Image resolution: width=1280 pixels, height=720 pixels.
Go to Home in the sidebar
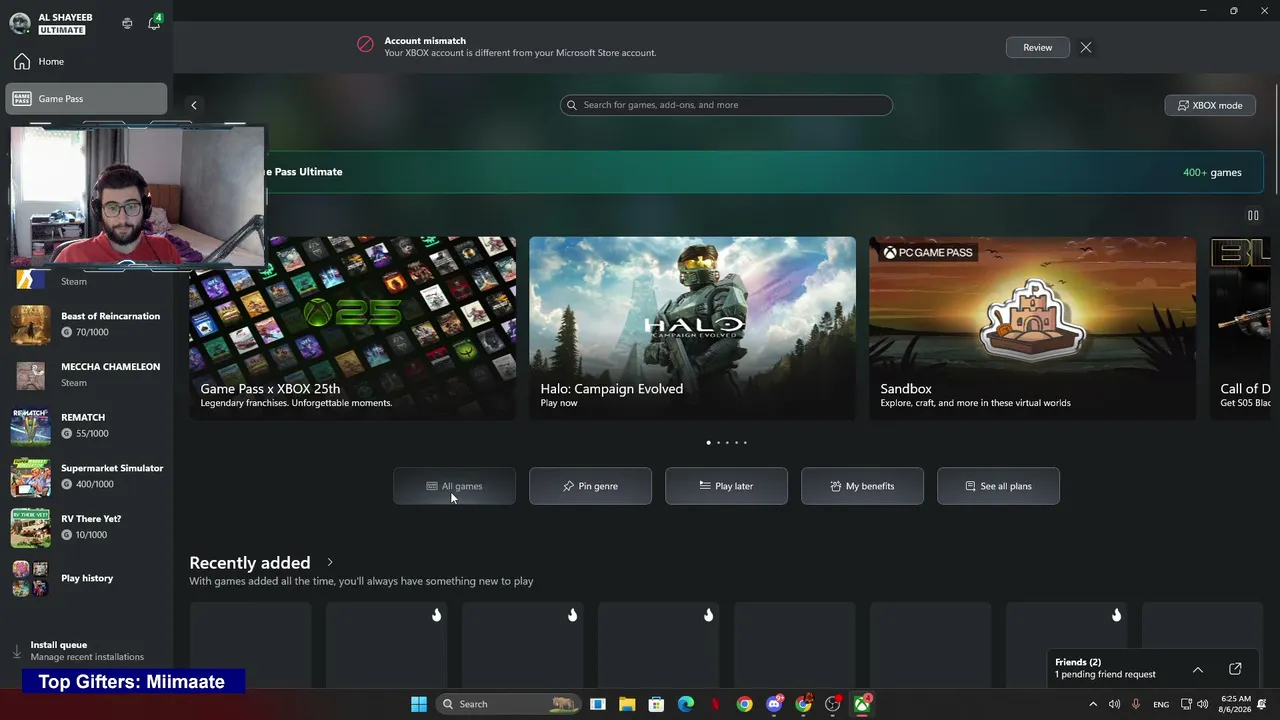click(86, 62)
